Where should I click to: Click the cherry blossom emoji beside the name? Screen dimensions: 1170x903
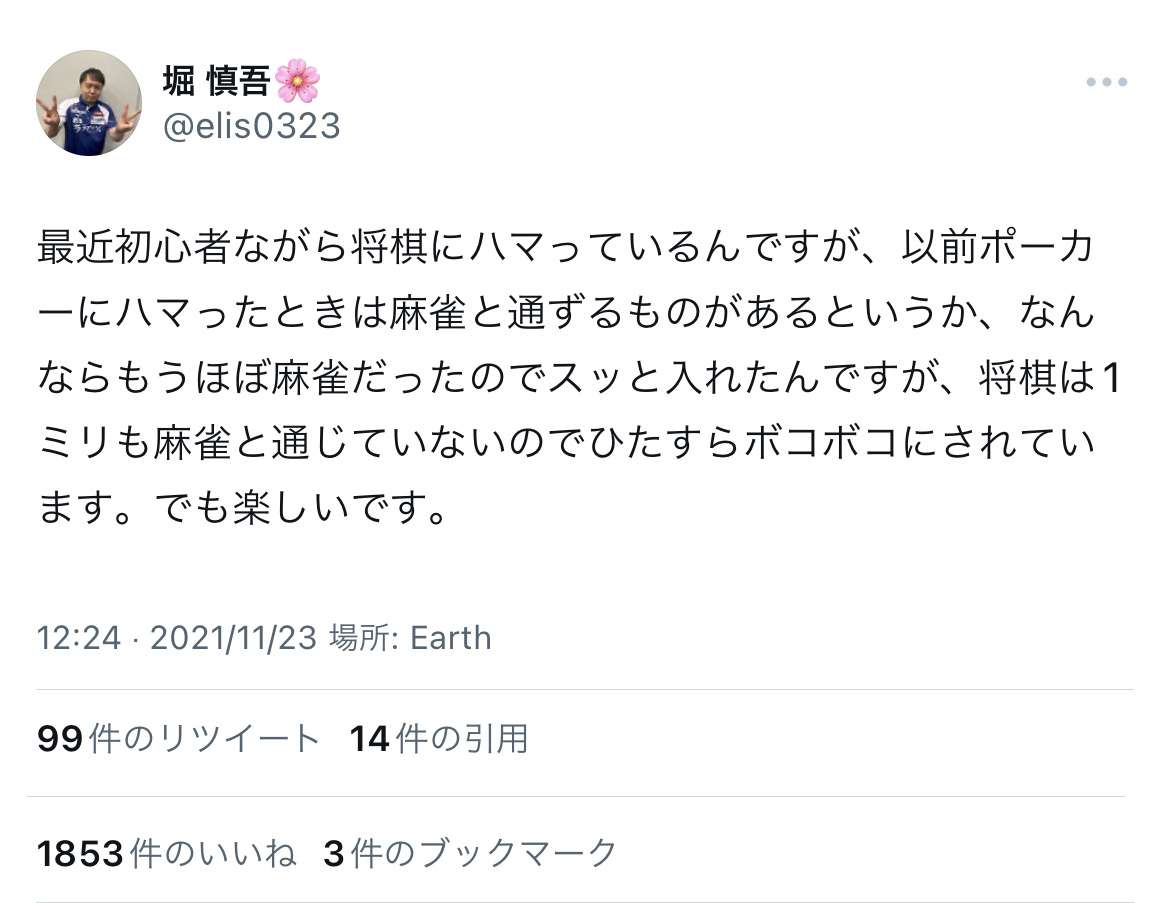(297, 81)
